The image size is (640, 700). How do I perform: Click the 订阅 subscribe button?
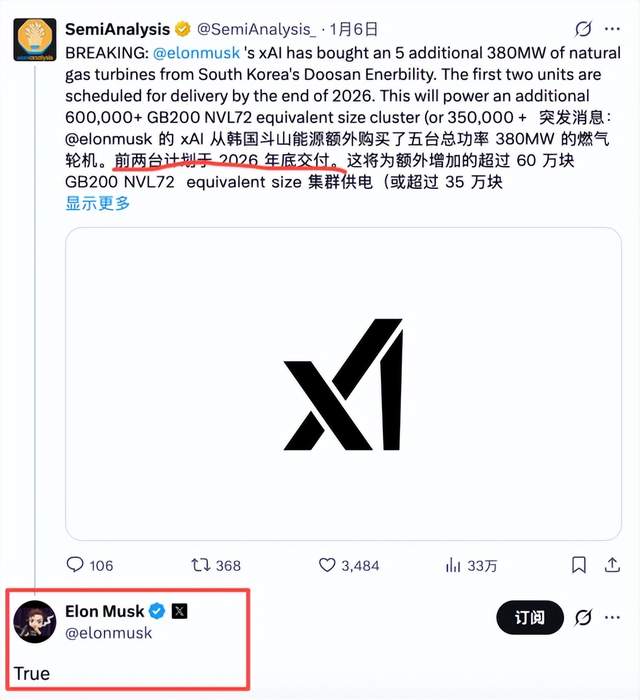click(x=530, y=618)
